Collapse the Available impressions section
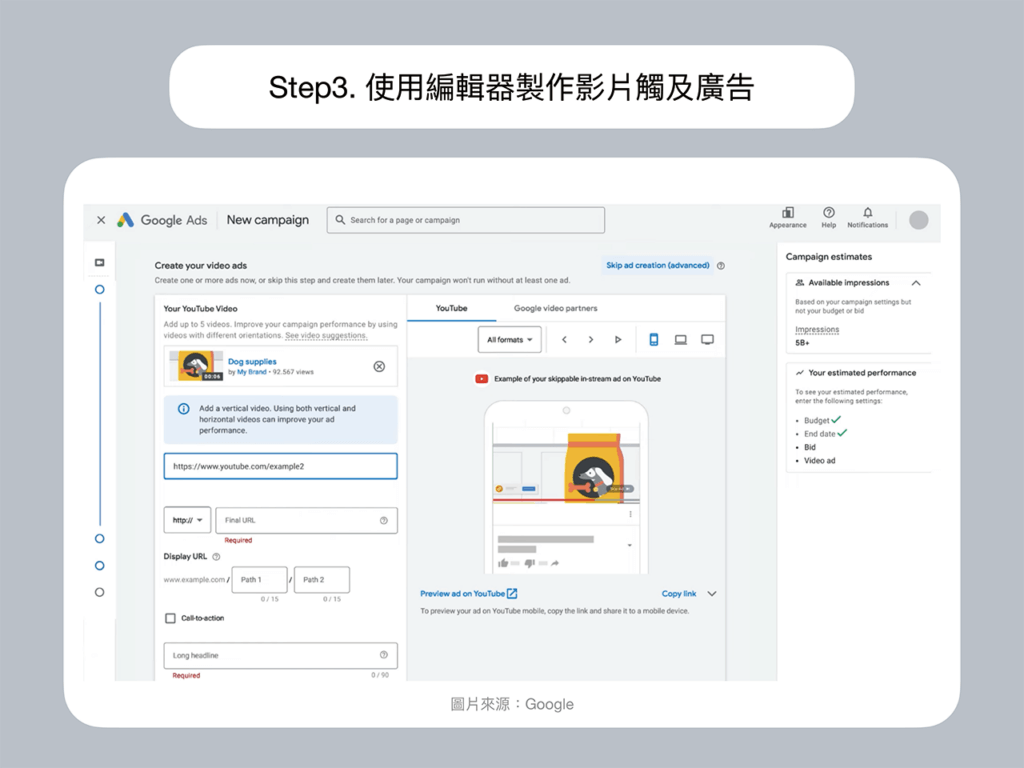 coord(916,283)
